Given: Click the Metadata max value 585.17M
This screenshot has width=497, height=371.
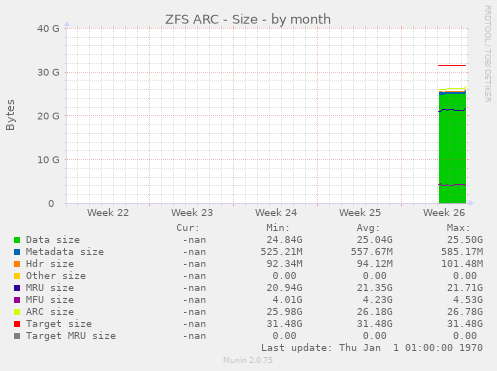Looking at the screenshot, I should [462, 252].
